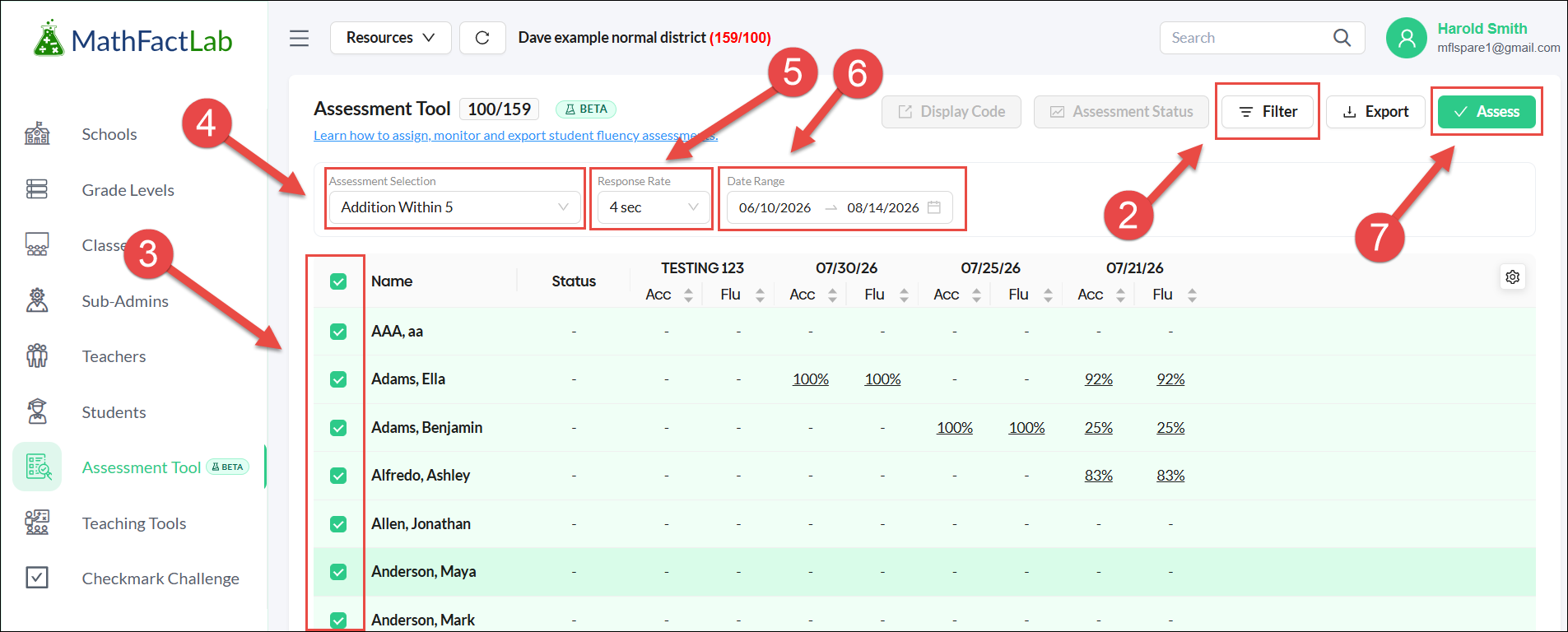This screenshot has width=1568, height=632.
Task: Open the hamburger menu icon
Action: pyautogui.click(x=299, y=38)
